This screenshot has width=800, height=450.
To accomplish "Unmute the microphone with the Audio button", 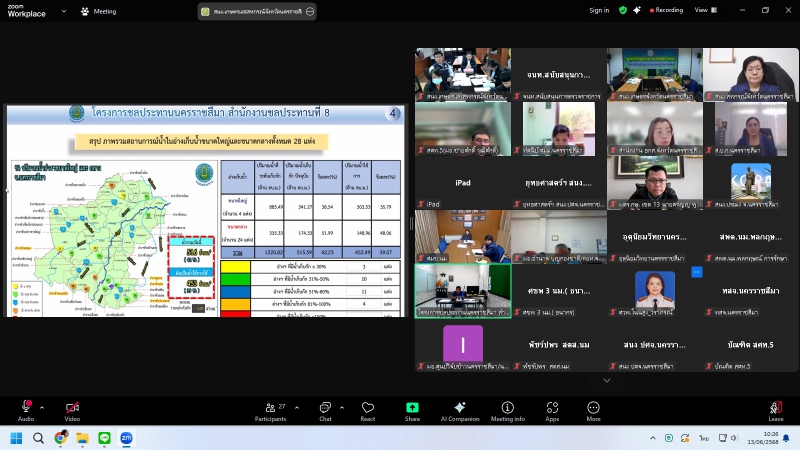I will click(x=25, y=408).
